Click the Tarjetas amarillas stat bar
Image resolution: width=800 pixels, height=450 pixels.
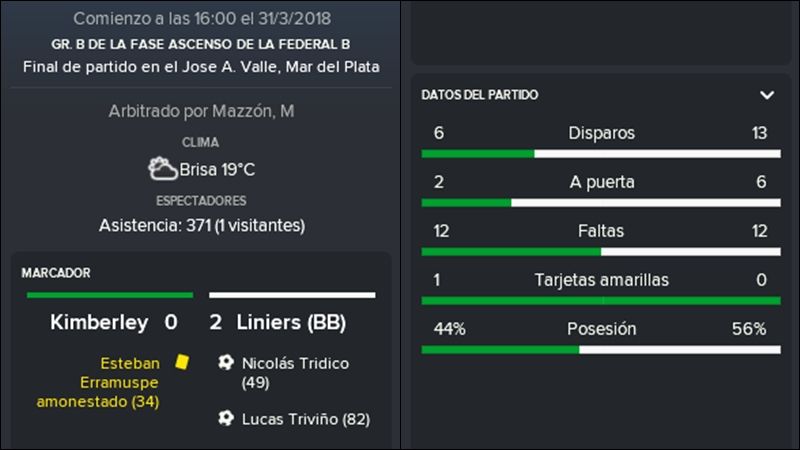coord(601,301)
